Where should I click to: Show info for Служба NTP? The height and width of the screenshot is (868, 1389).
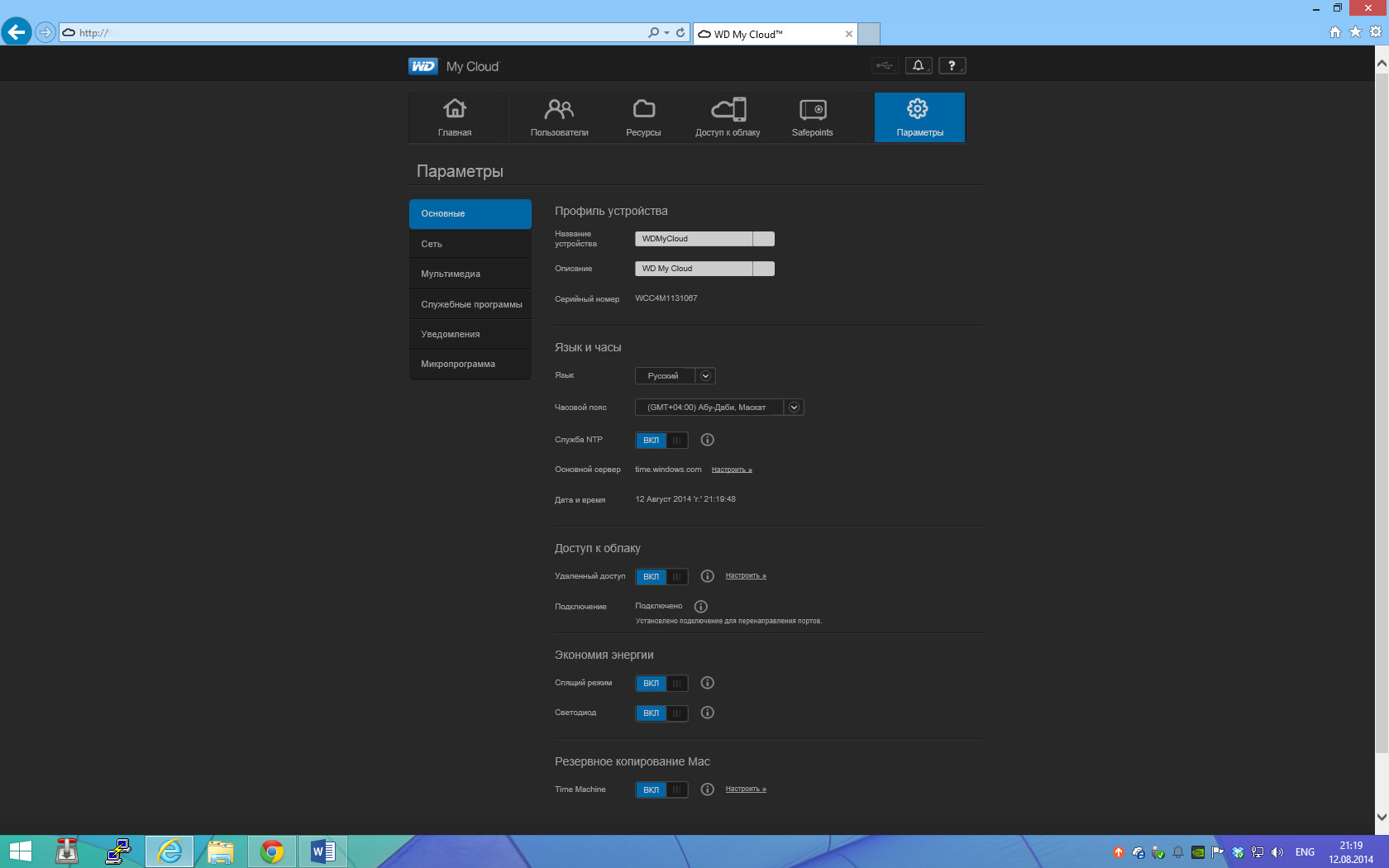point(708,440)
